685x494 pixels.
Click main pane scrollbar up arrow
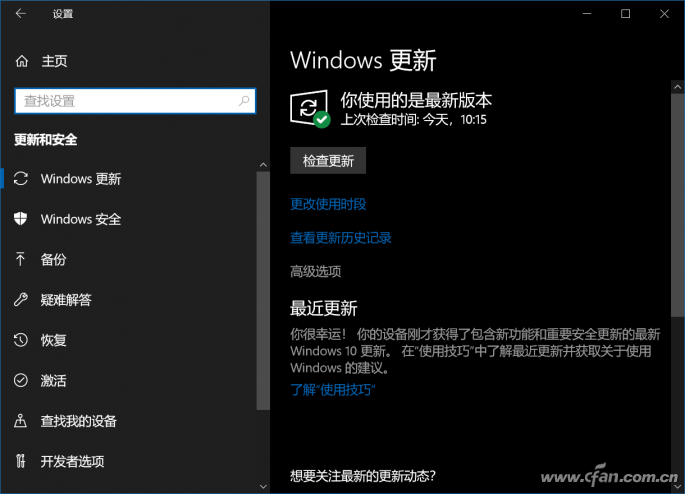tap(678, 87)
